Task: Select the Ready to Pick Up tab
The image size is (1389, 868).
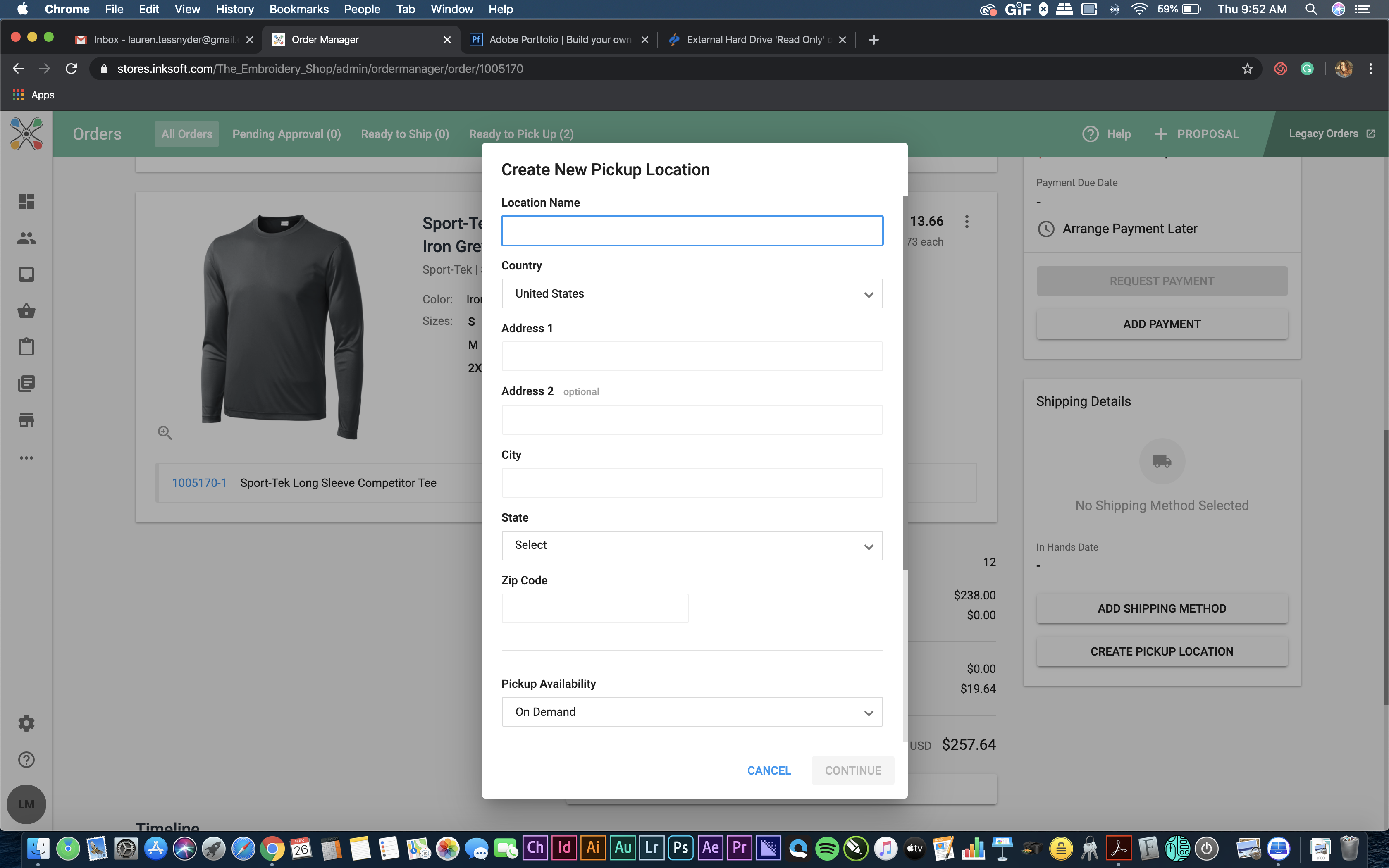Action: [x=521, y=134]
